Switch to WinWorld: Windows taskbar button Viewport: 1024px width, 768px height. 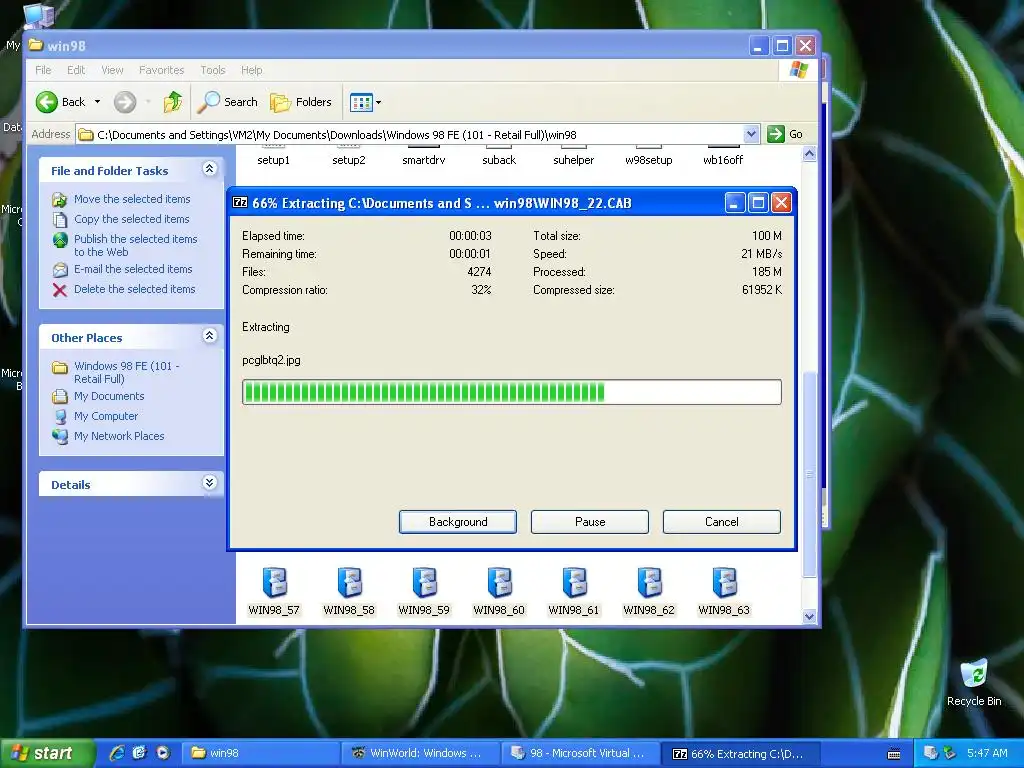(420, 753)
